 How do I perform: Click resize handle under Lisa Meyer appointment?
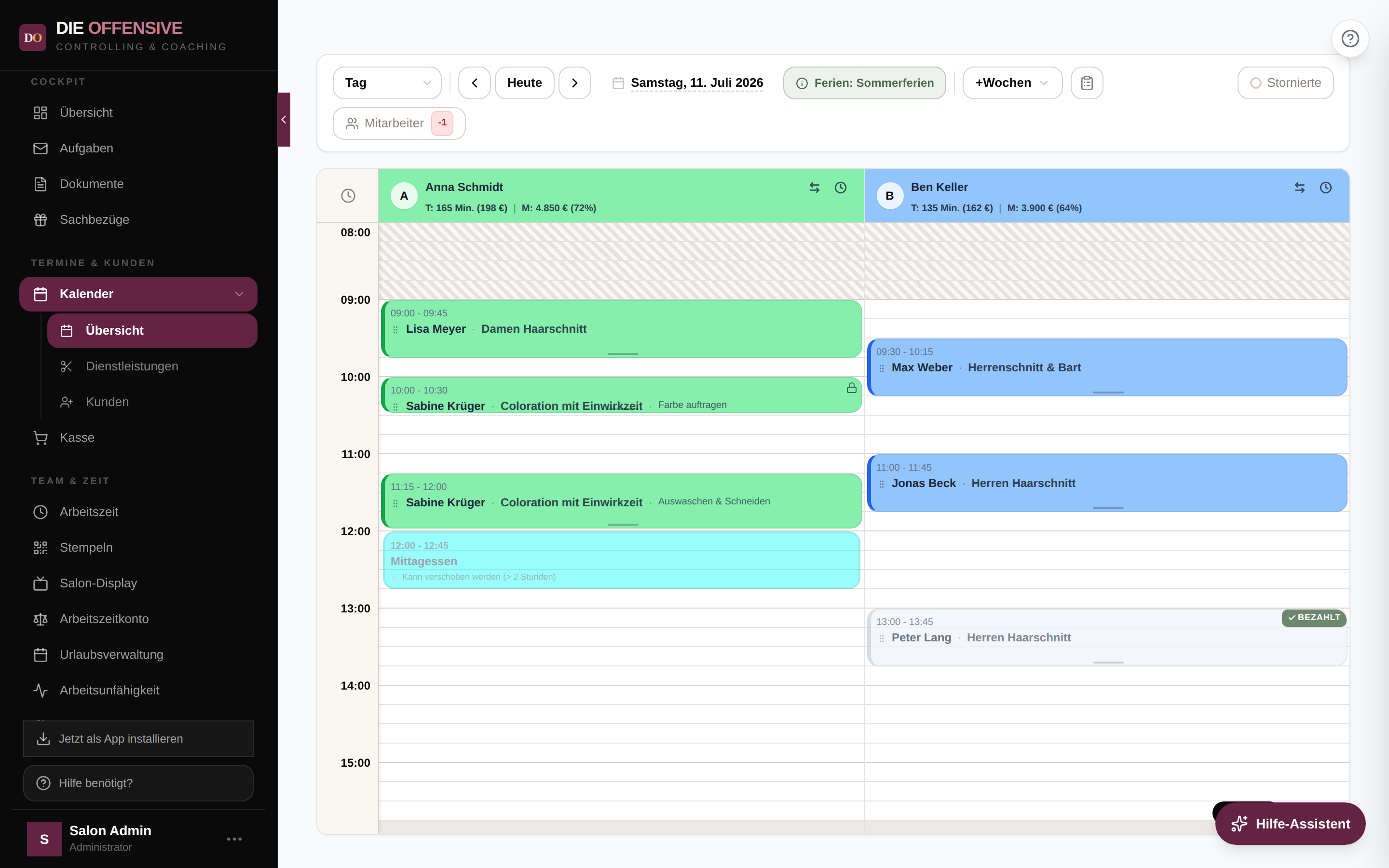pyautogui.click(x=623, y=353)
